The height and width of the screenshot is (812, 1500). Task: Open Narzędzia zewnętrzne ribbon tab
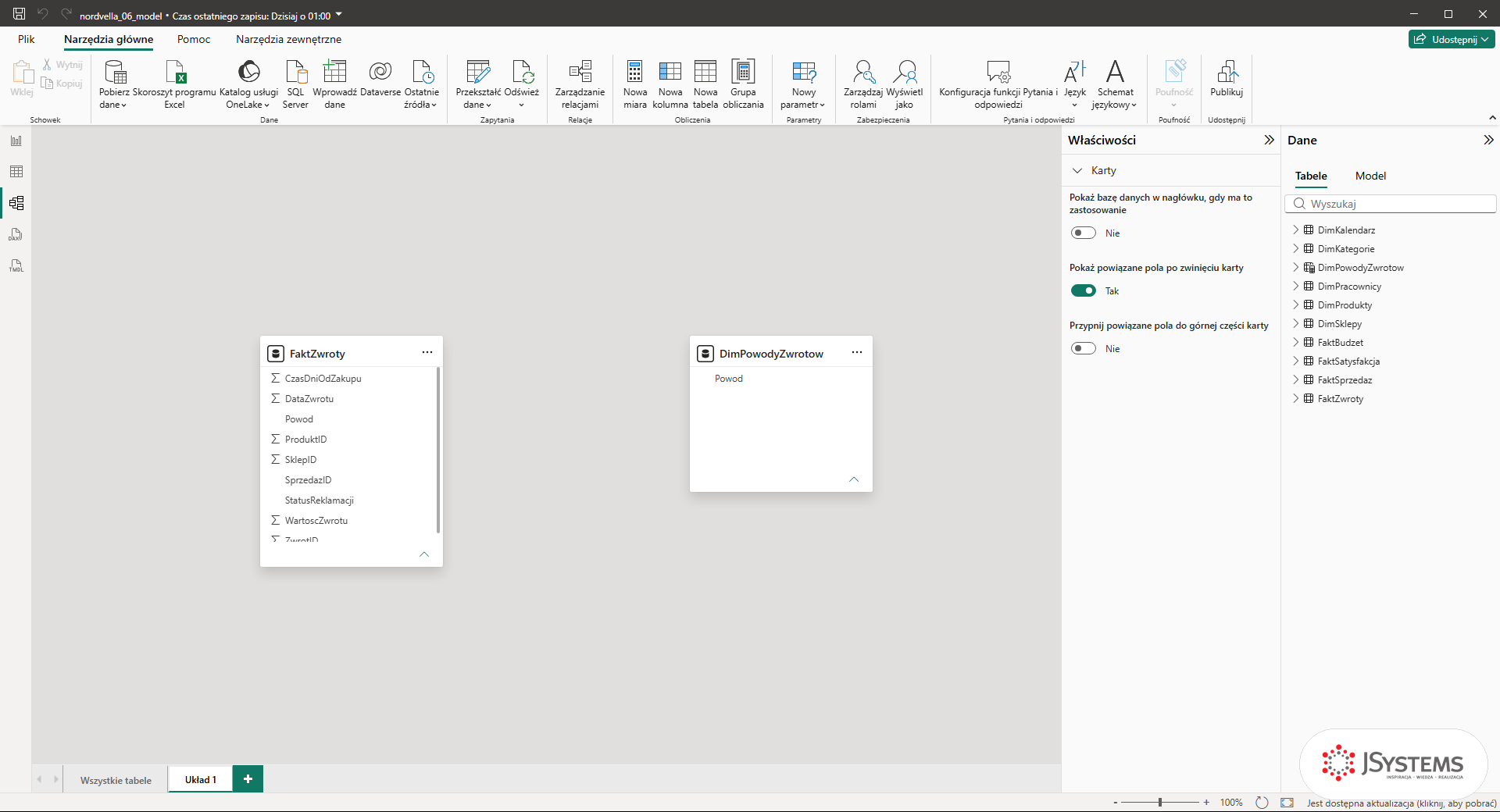pyautogui.click(x=288, y=39)
